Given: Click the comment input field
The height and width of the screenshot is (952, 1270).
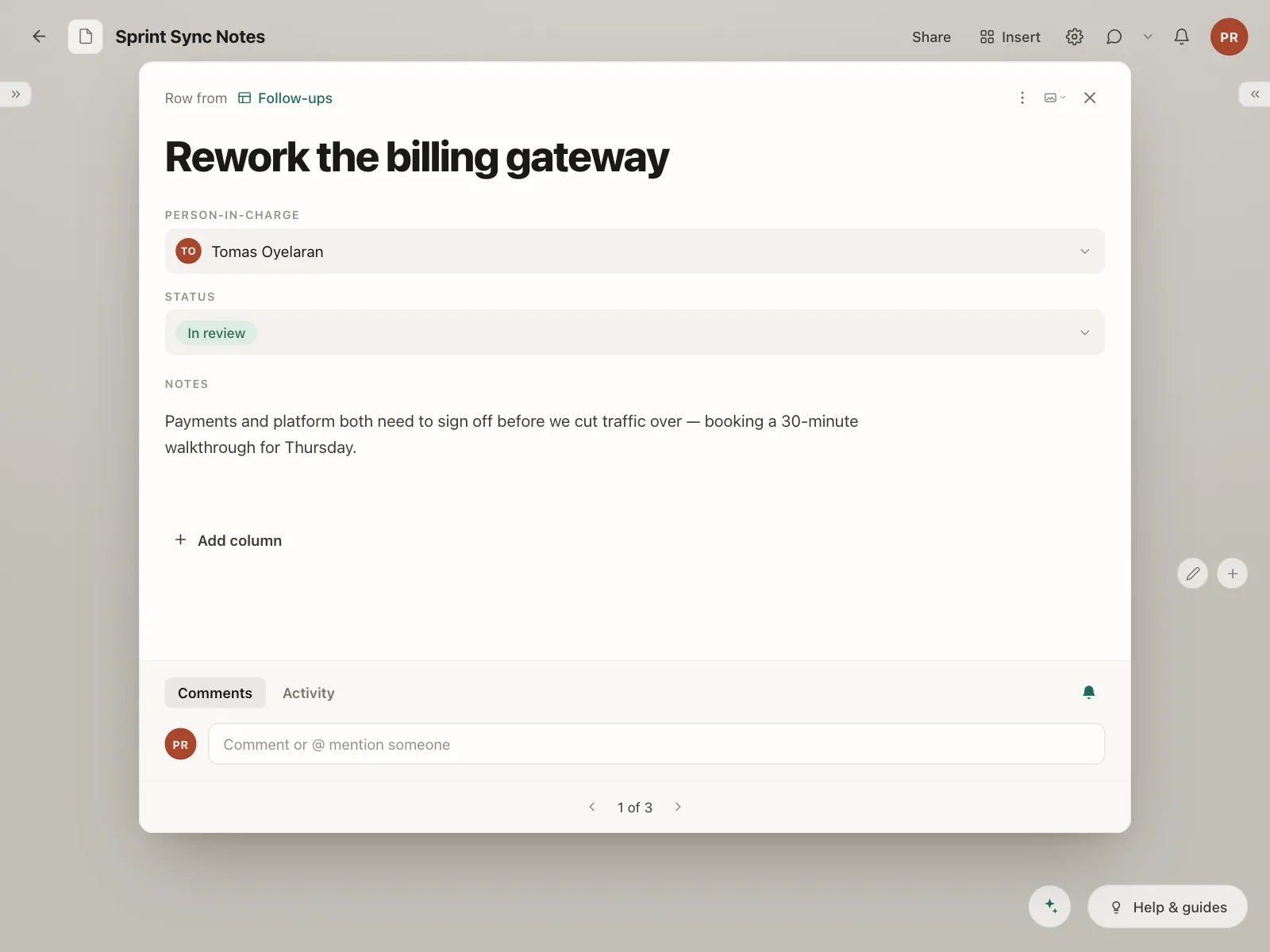Looking at the screenshot, I should (656, 744).
